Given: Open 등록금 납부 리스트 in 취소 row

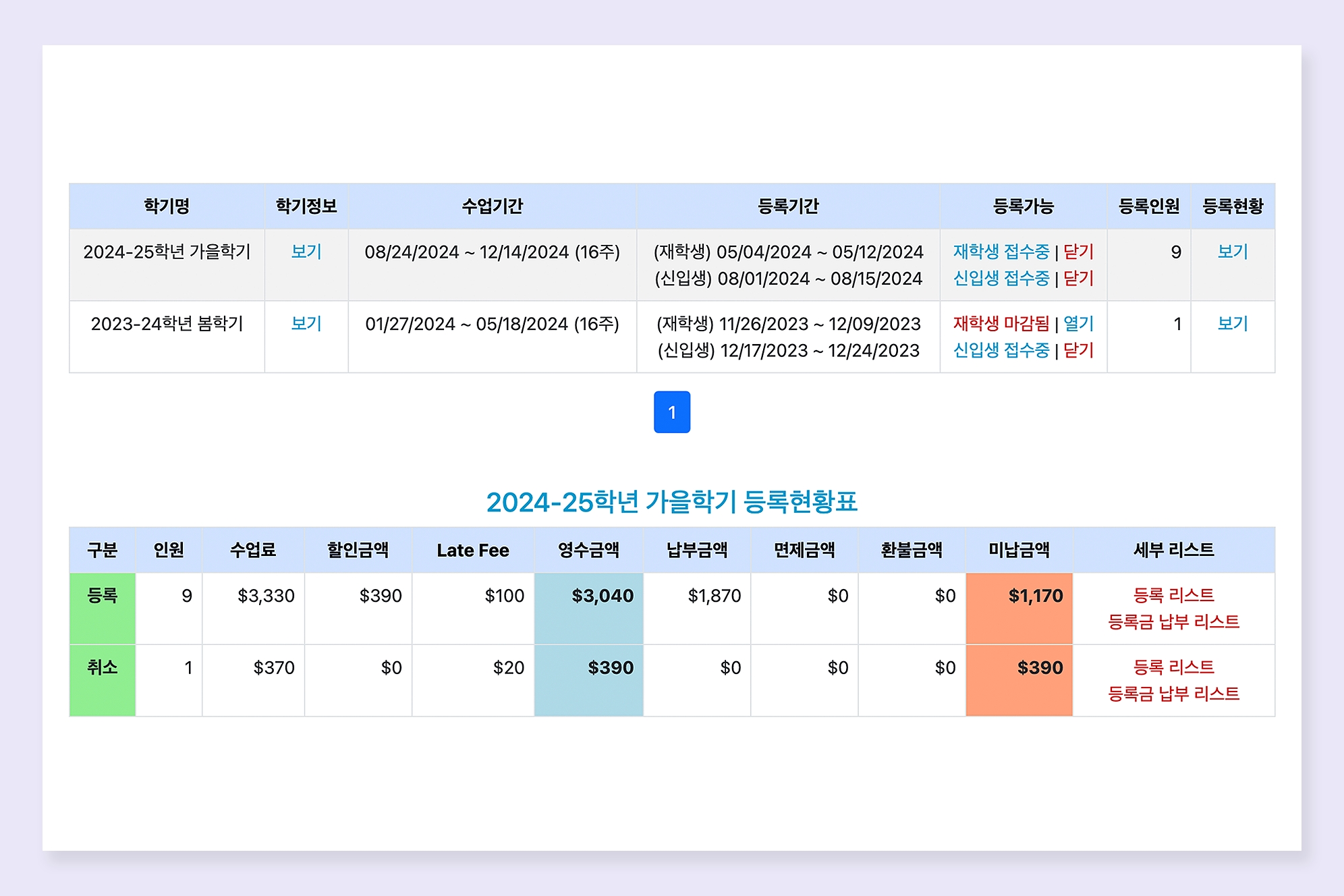Looking at the screenshot, I should click(1173, 694).
